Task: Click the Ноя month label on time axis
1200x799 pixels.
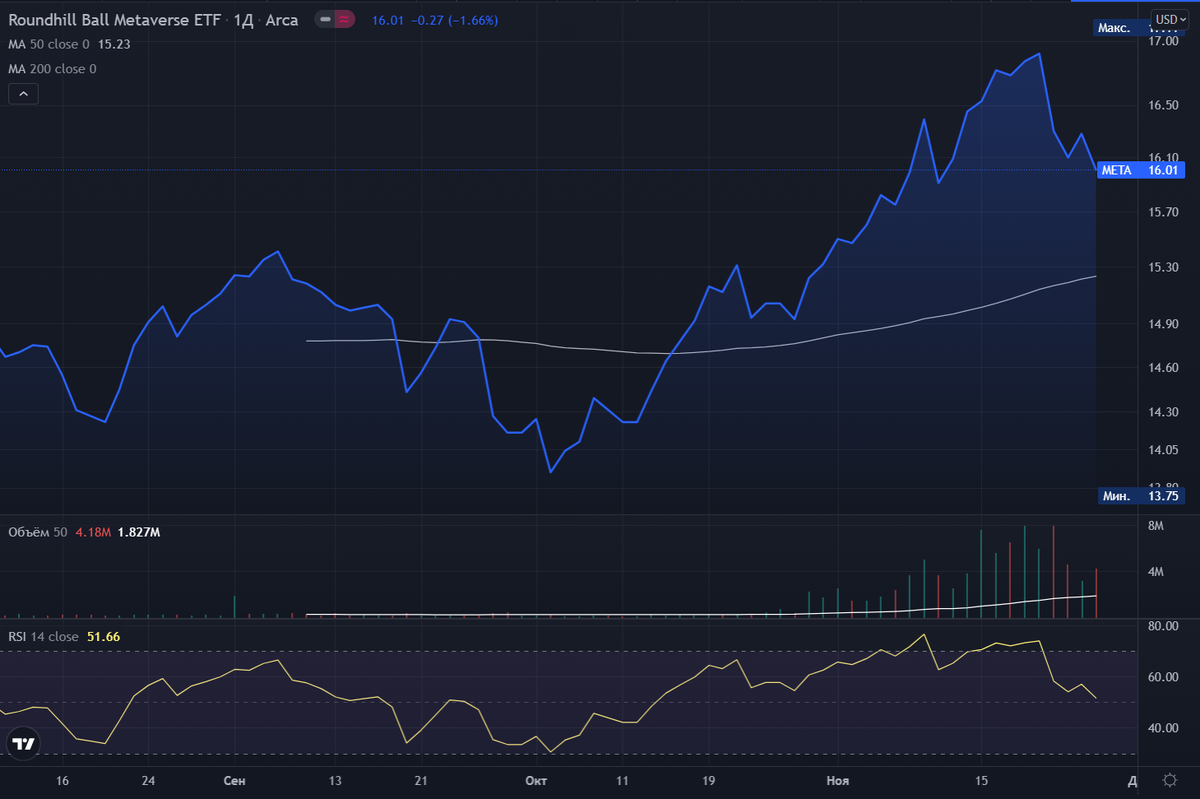Action: (837, 780)
